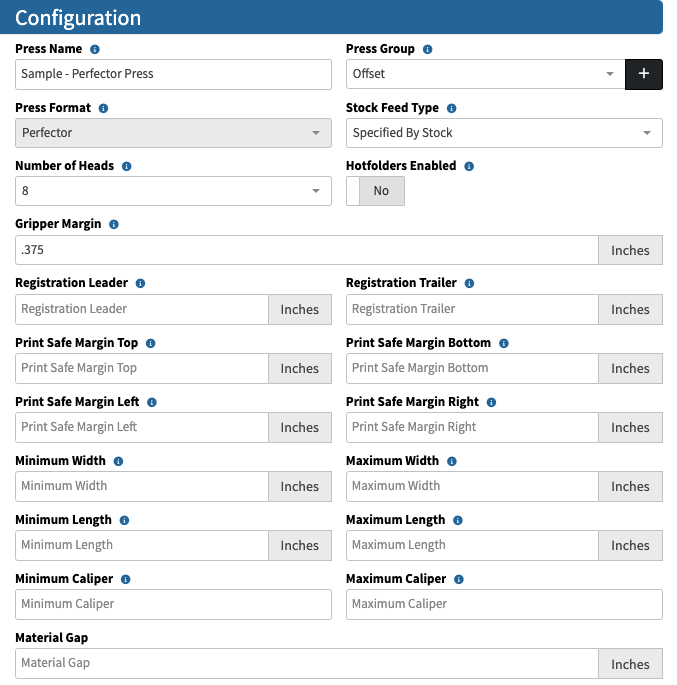The height and width of the screenshot is (685, 677).
Task: Click the Press Name text field
Action: coord(173,74)
